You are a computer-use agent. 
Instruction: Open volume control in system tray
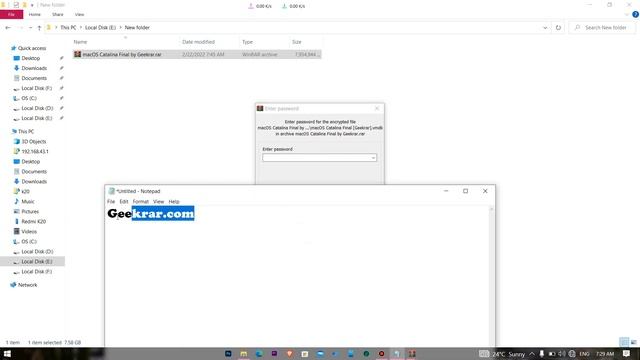click(562, 354)
